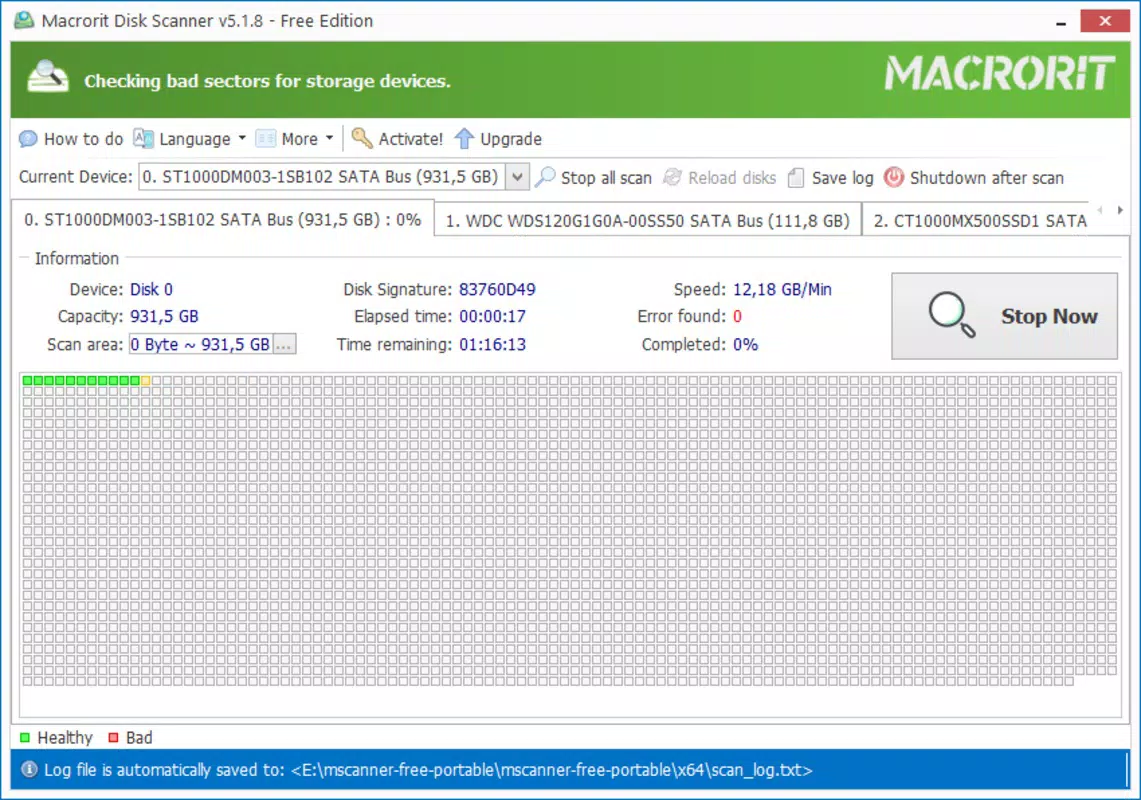Click the Device value Disk 0
1141x800 pixels.
(151, 289)
